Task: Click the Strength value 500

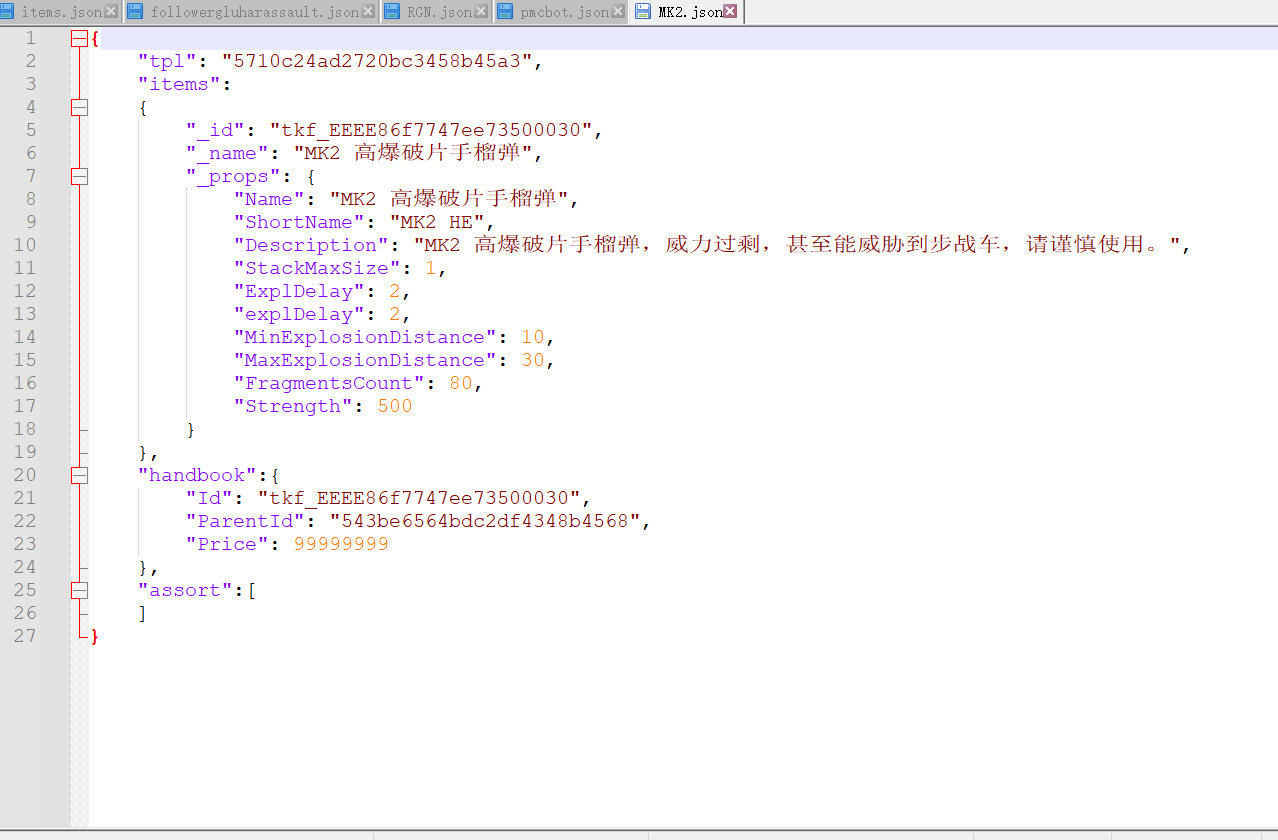Action: 394,406
